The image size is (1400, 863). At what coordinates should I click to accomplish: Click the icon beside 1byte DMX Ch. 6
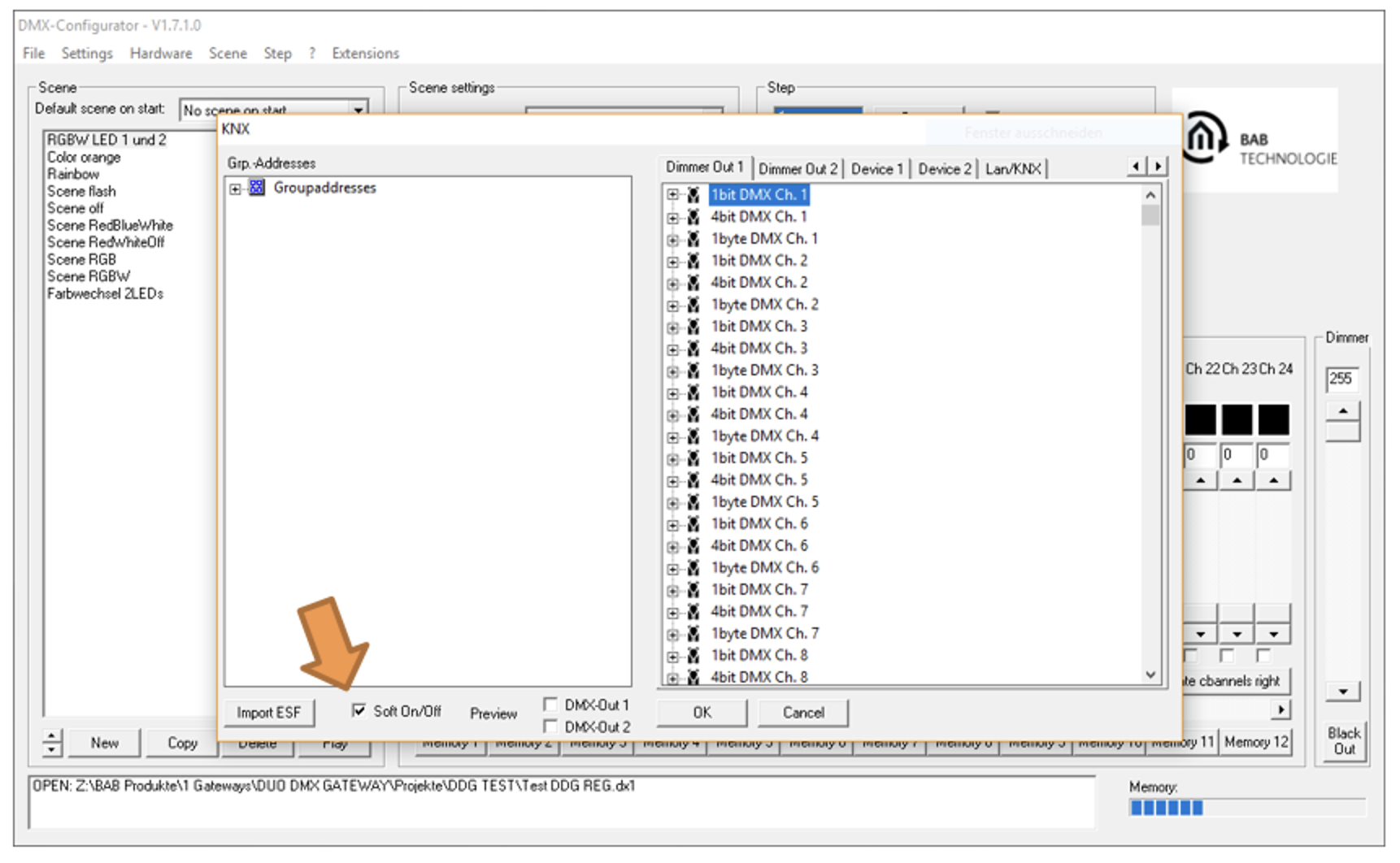(x=693, y=568)
